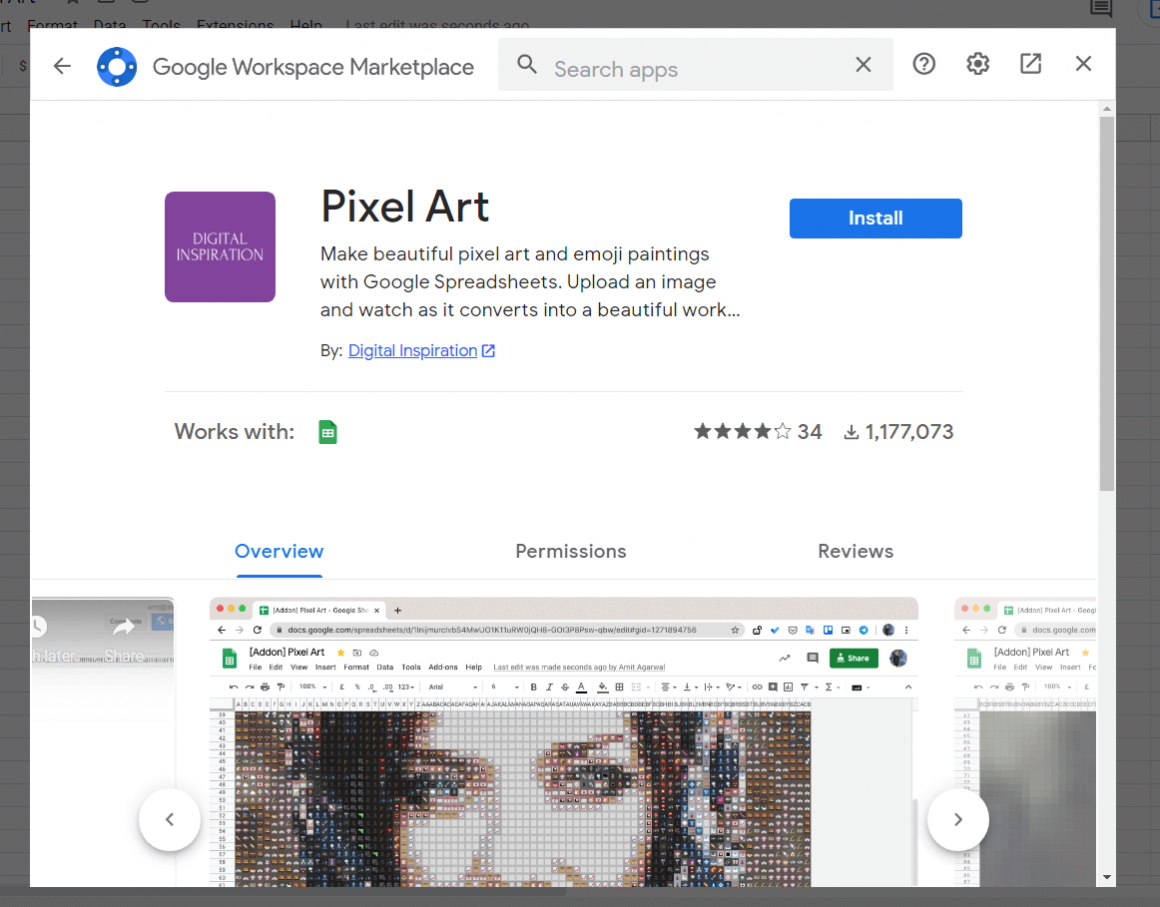The height and width of the screenshot is (907, 1160).
Task: Visit the Digital Inspiration developer page
Action: pos(412,350)
